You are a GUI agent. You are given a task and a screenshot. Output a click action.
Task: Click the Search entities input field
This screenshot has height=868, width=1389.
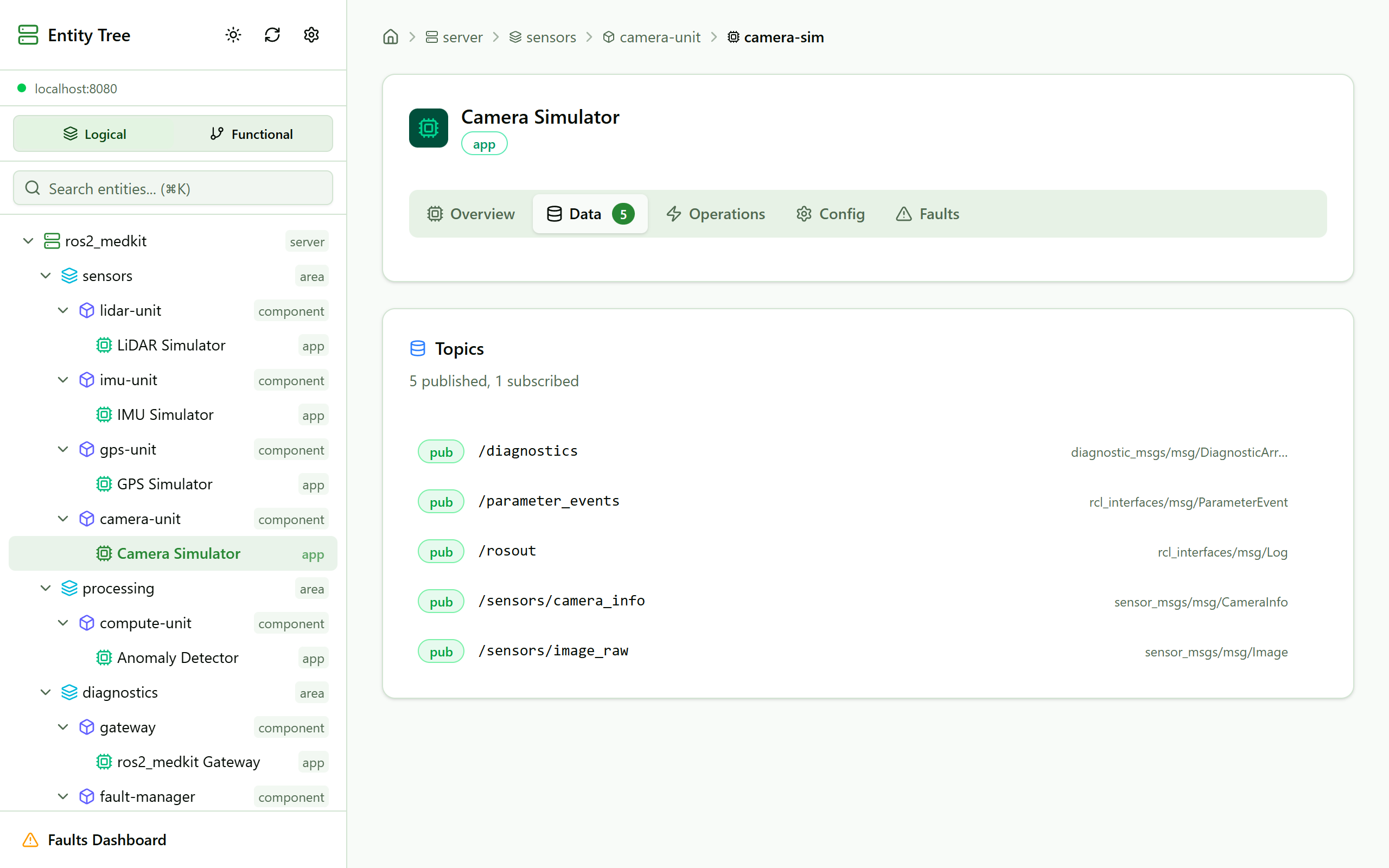tap(173, 188)
